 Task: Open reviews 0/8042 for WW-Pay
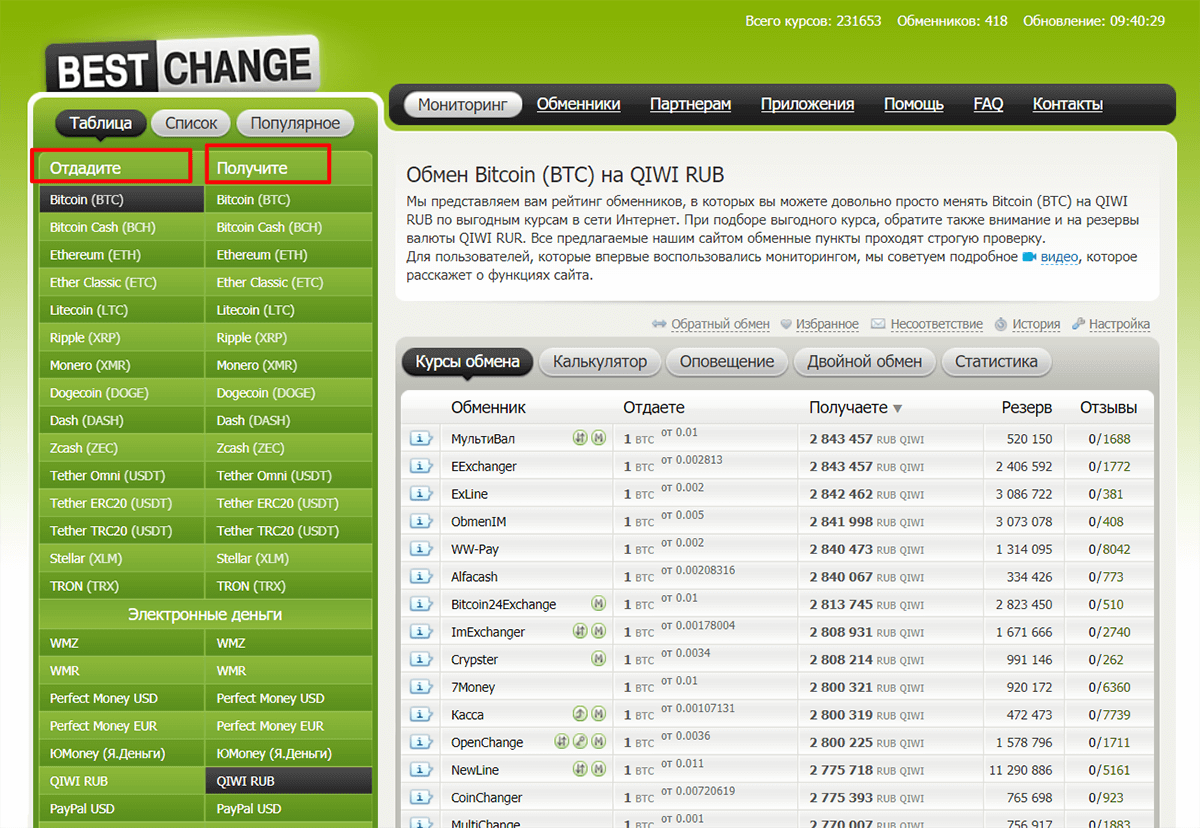click(1107, 549)
